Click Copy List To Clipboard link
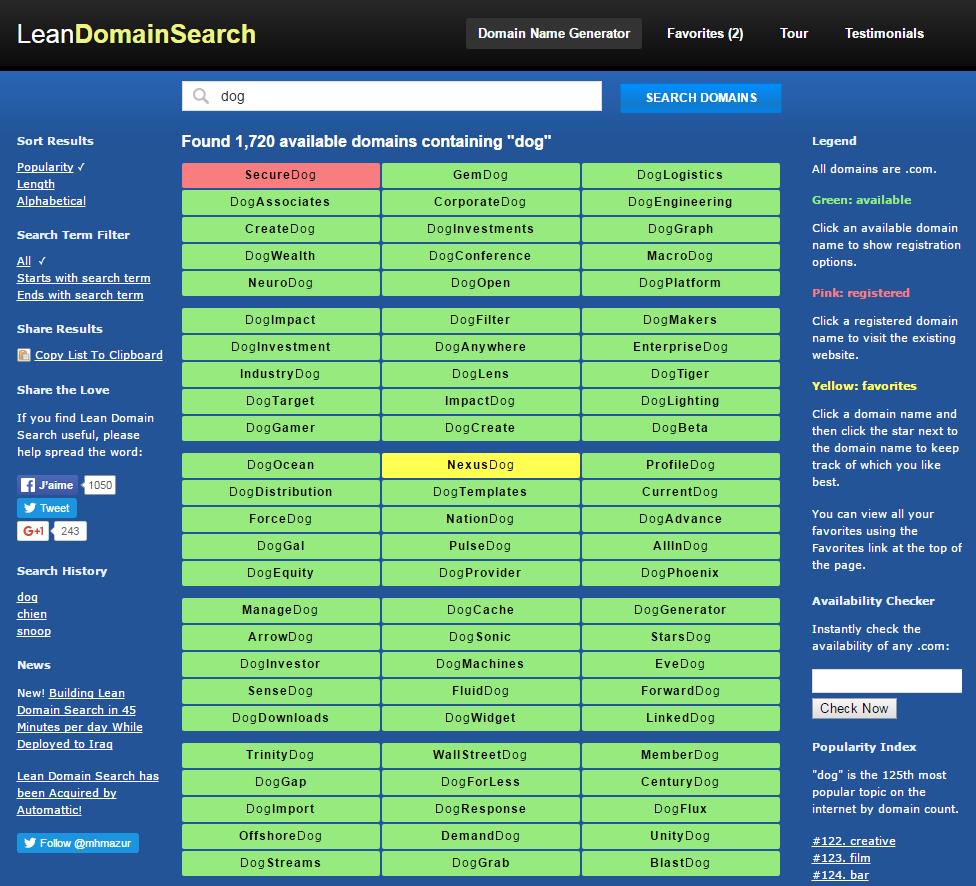The image size is (976, 886). [98, 355]
